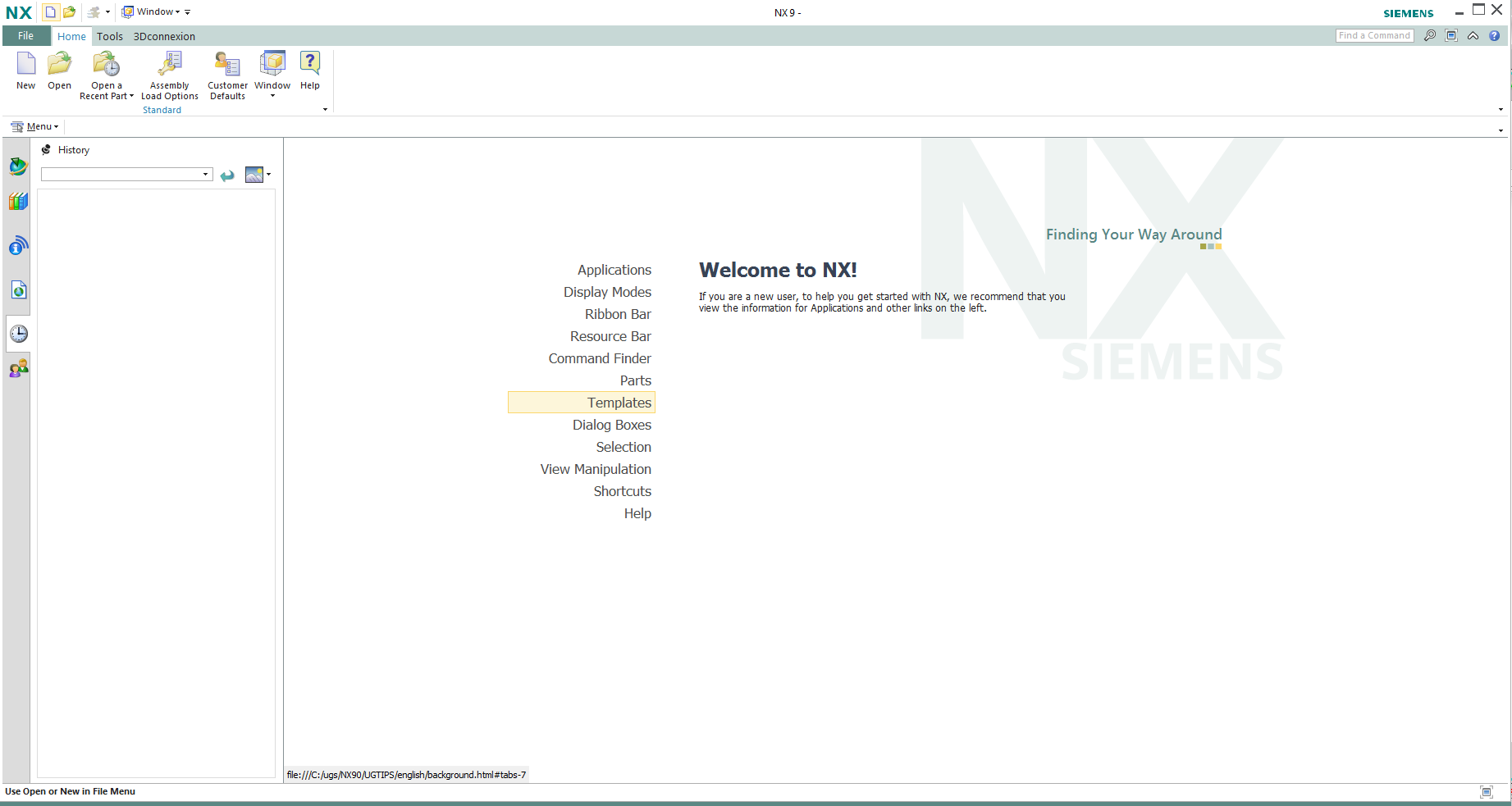Open the Resource Bar link
Image resolution: width=1512 pixels, height=806 pixels.
tap(610, 336)
